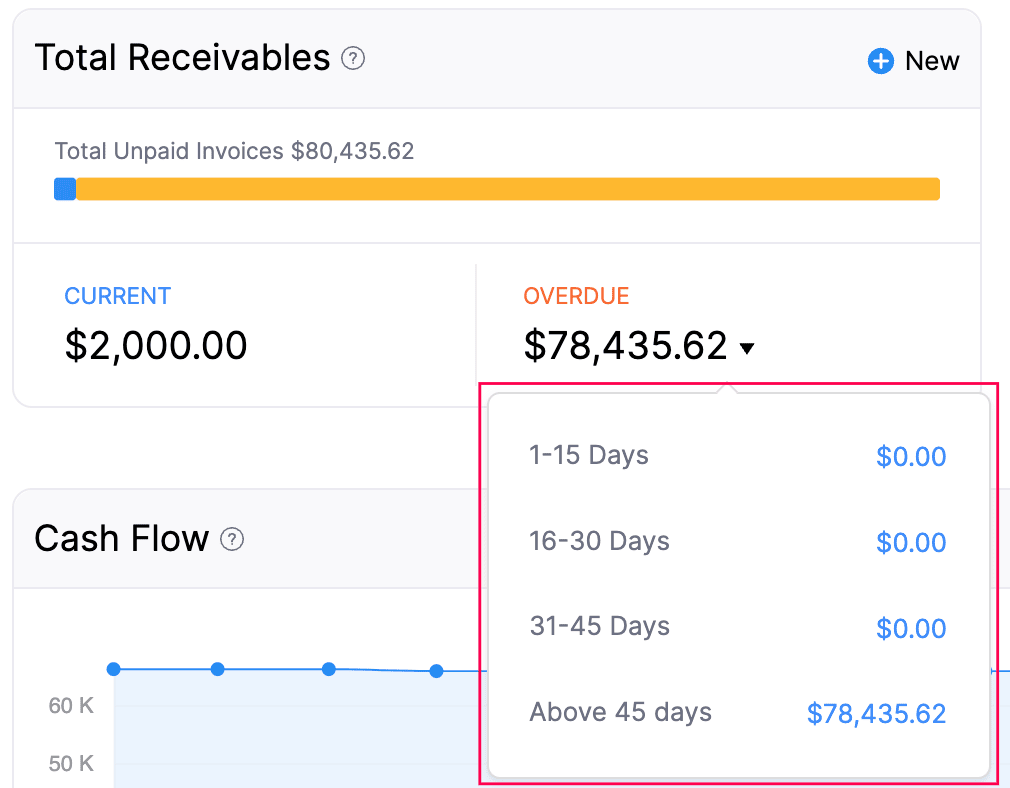Image resolution: width=1010 pixels, height=788 pixels.
Task: Click the first data point on the cash flow chart
Action: 114,669
